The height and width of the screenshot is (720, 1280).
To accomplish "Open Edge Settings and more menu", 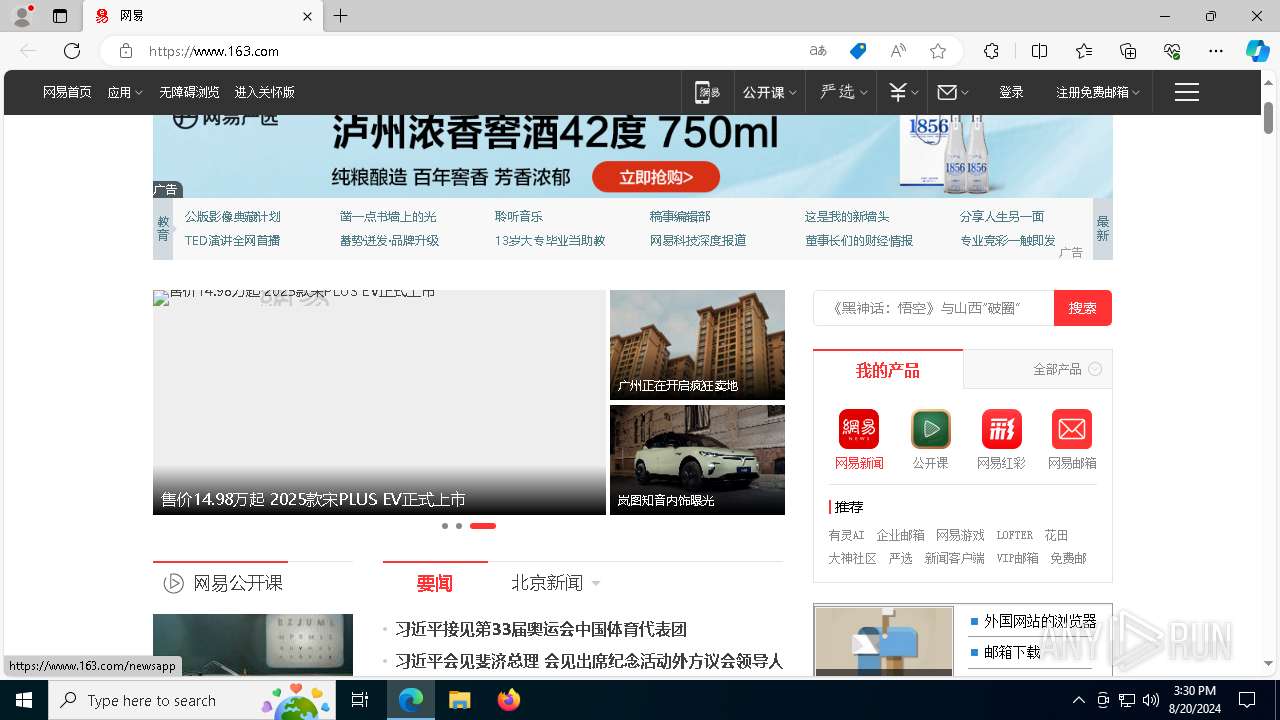I will tap(1216, 51).
